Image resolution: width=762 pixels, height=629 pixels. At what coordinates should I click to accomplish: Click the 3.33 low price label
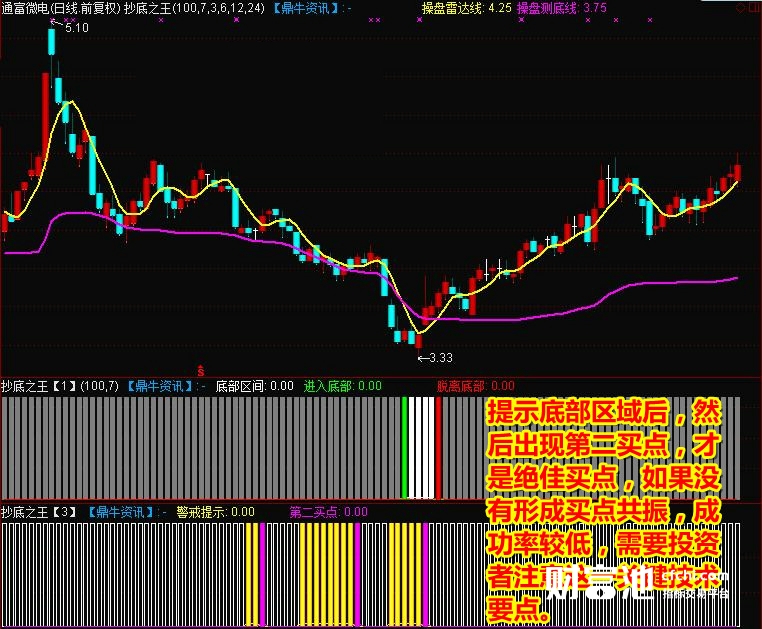pos(441,358)
